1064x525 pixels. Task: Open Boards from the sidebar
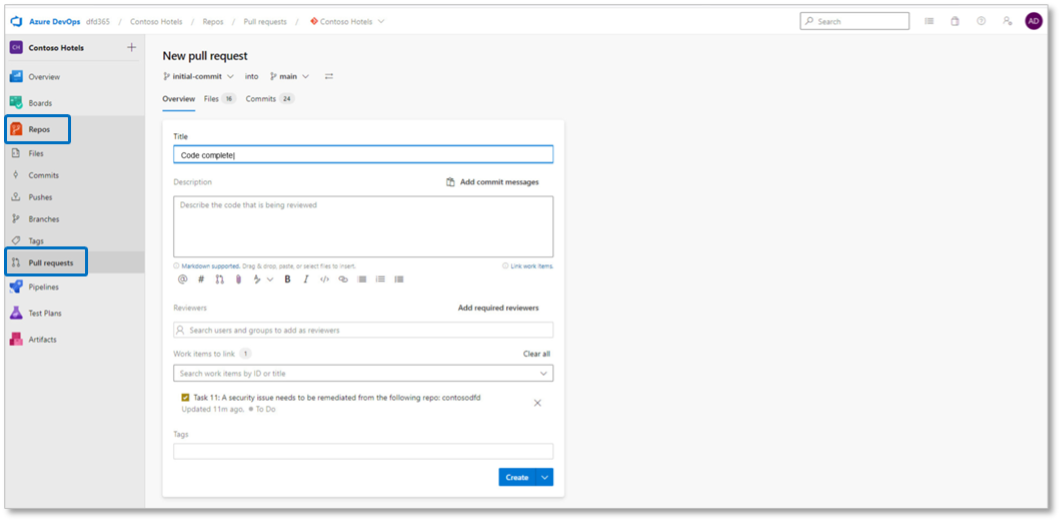tap(40, 103)
